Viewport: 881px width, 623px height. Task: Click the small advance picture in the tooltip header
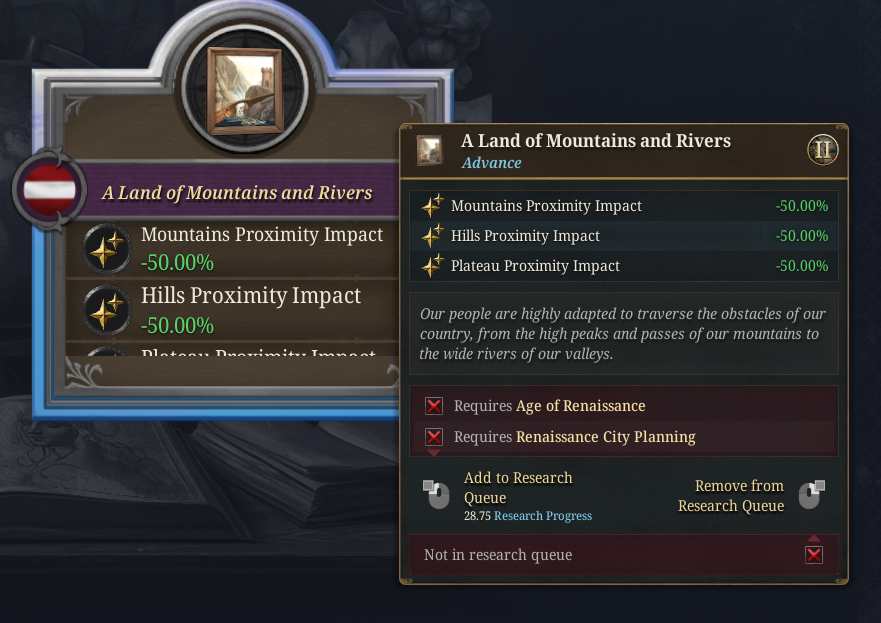pyautogui.click(x=431, y=150)
